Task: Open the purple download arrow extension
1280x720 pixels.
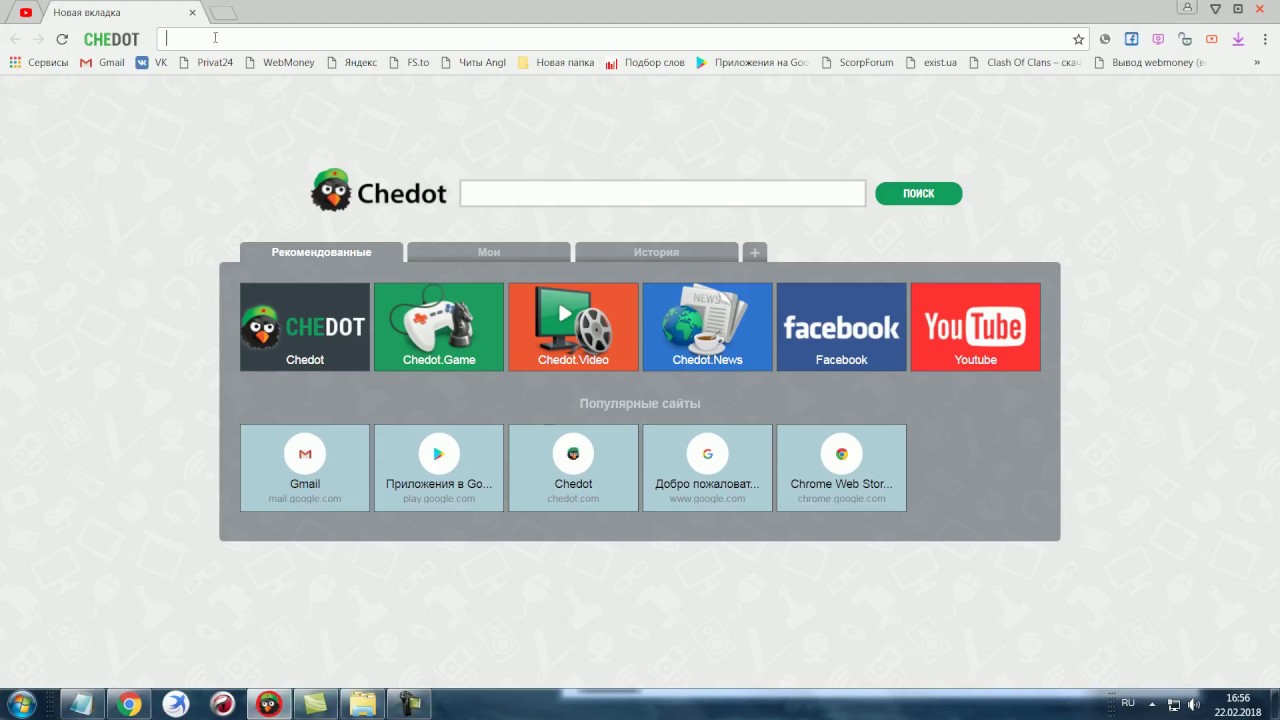Action: 1238,39
